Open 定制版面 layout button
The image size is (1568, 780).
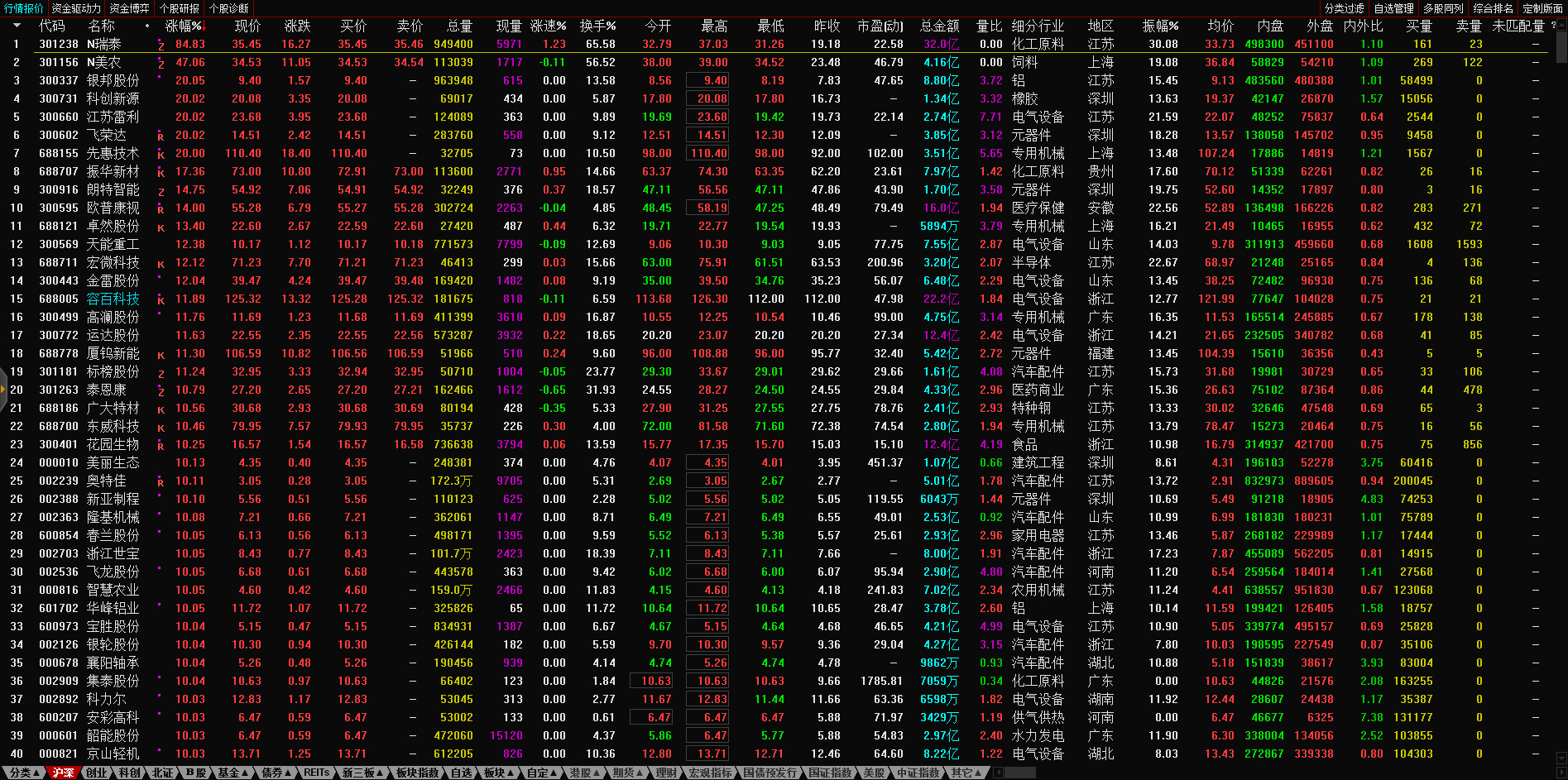click(1542, 8)
